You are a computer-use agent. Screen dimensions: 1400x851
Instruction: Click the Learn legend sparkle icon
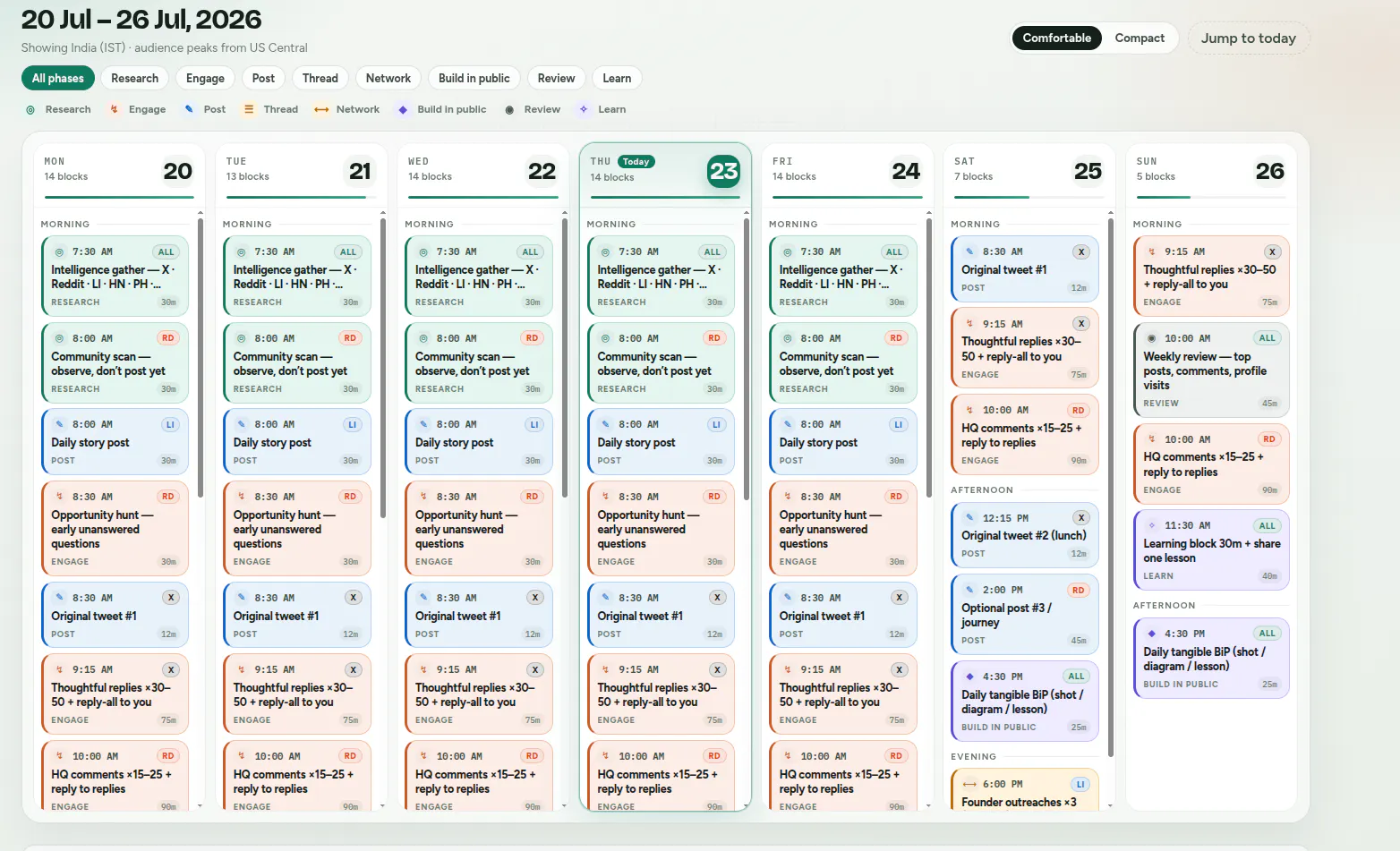click(584, 110)
